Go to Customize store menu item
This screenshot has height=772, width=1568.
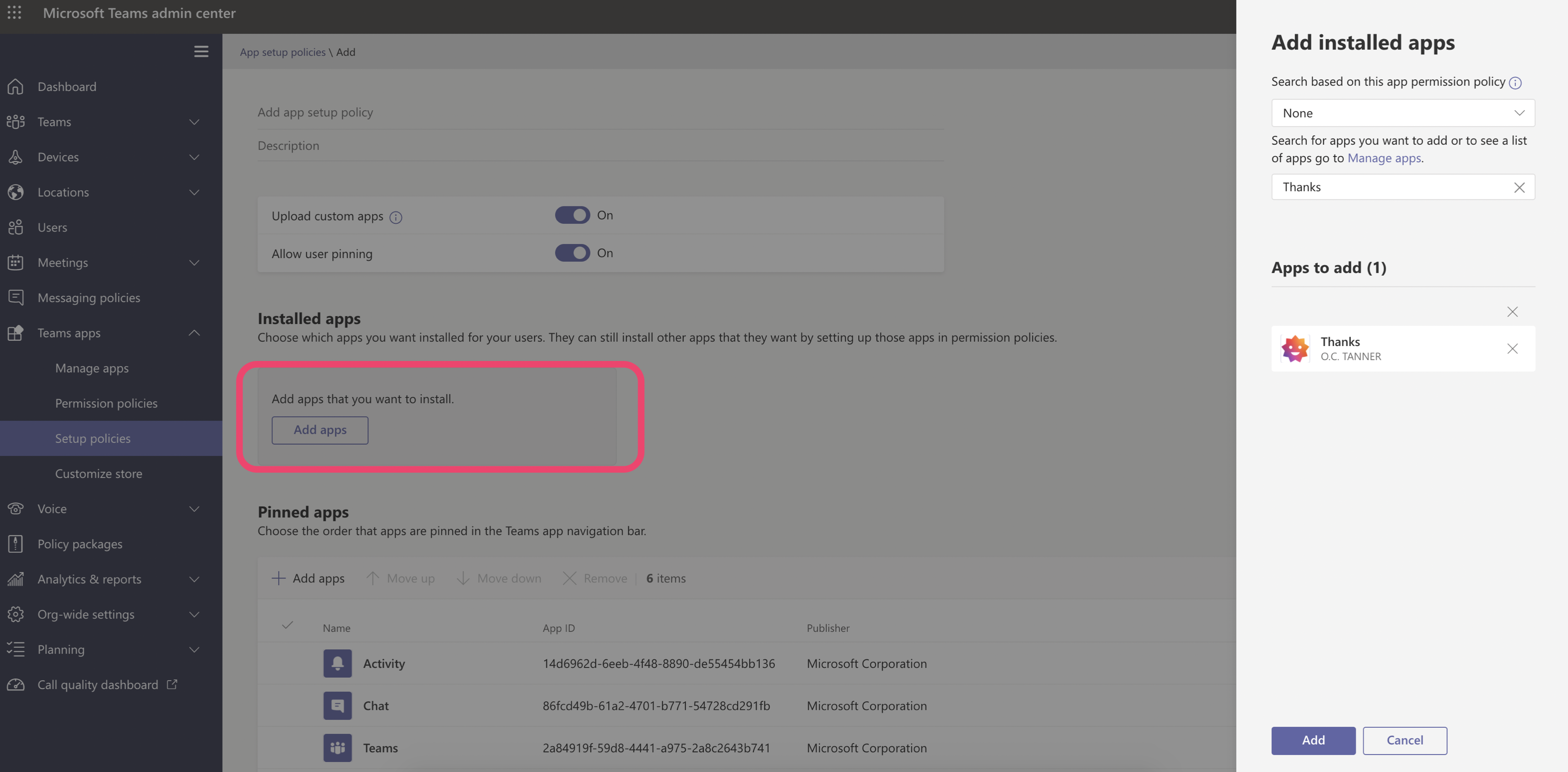click(99, 473)
